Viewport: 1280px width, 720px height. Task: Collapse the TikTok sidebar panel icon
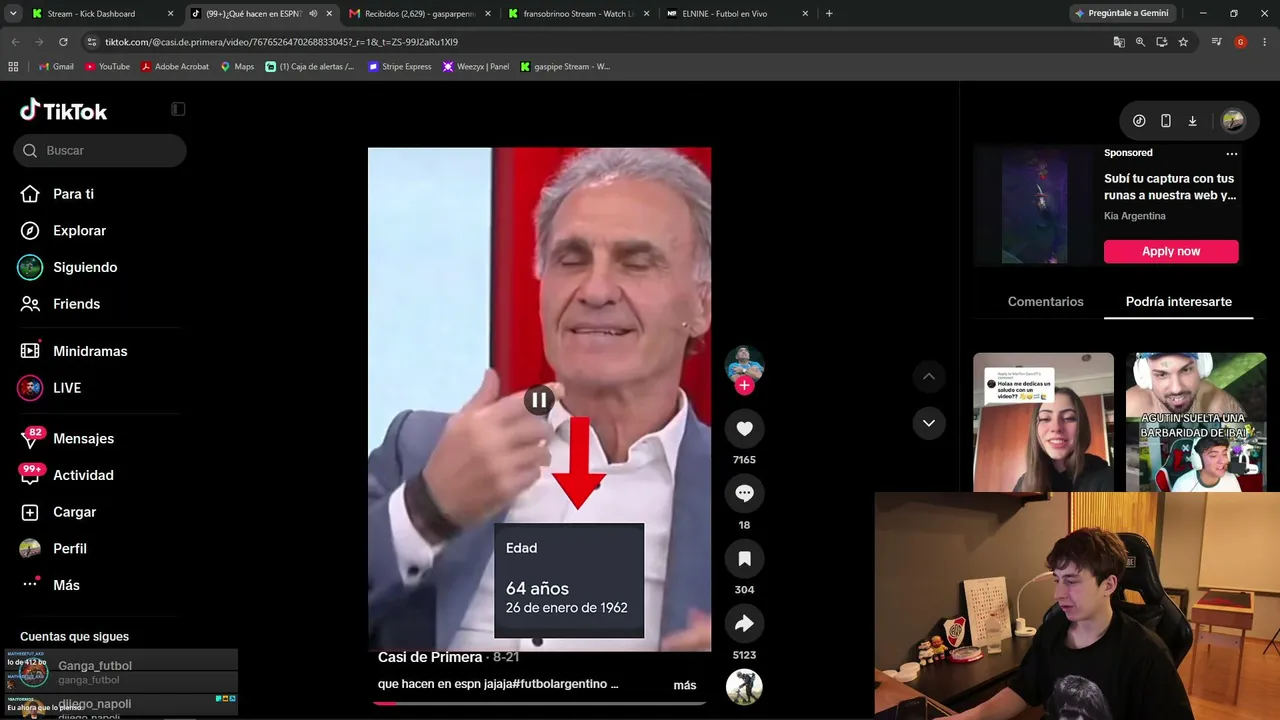[x=178, y=109]
